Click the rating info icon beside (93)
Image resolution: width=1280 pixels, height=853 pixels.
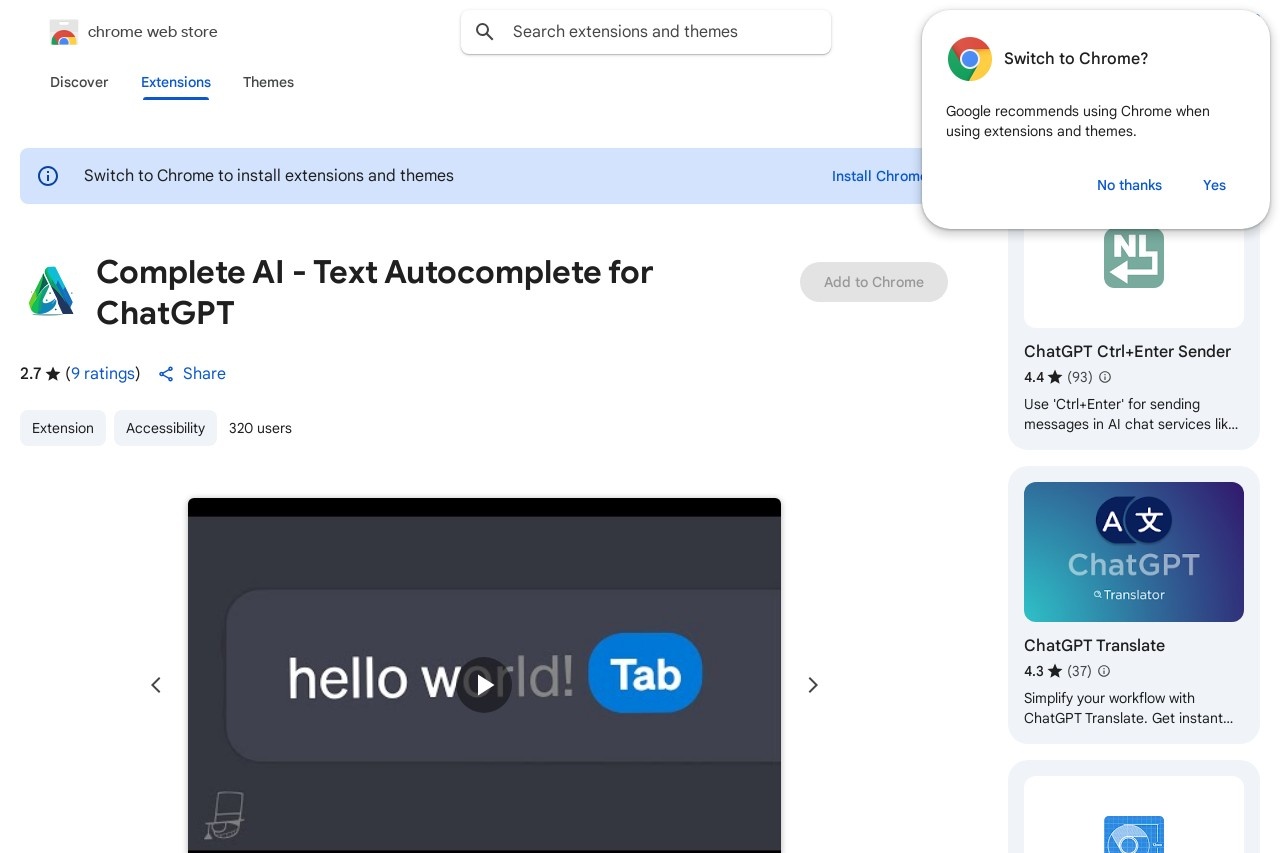[1105, 377]
